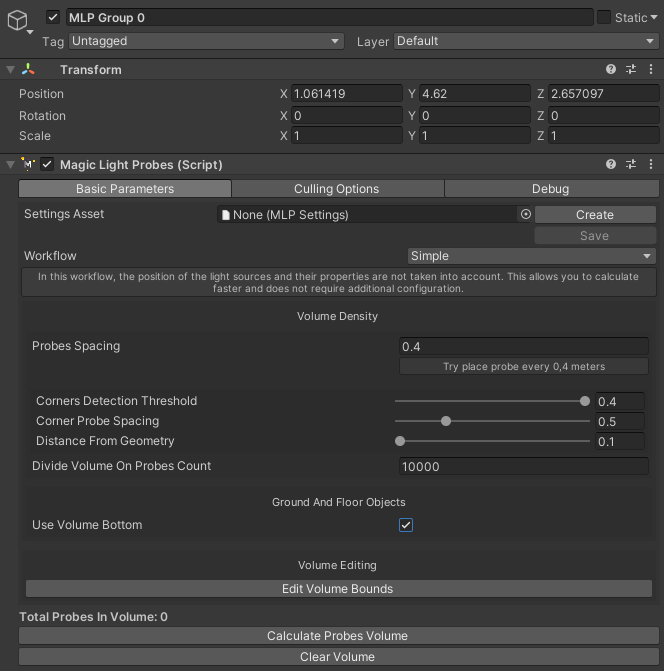
Task: Open Transform presets icon
Action: coord(631,70)
